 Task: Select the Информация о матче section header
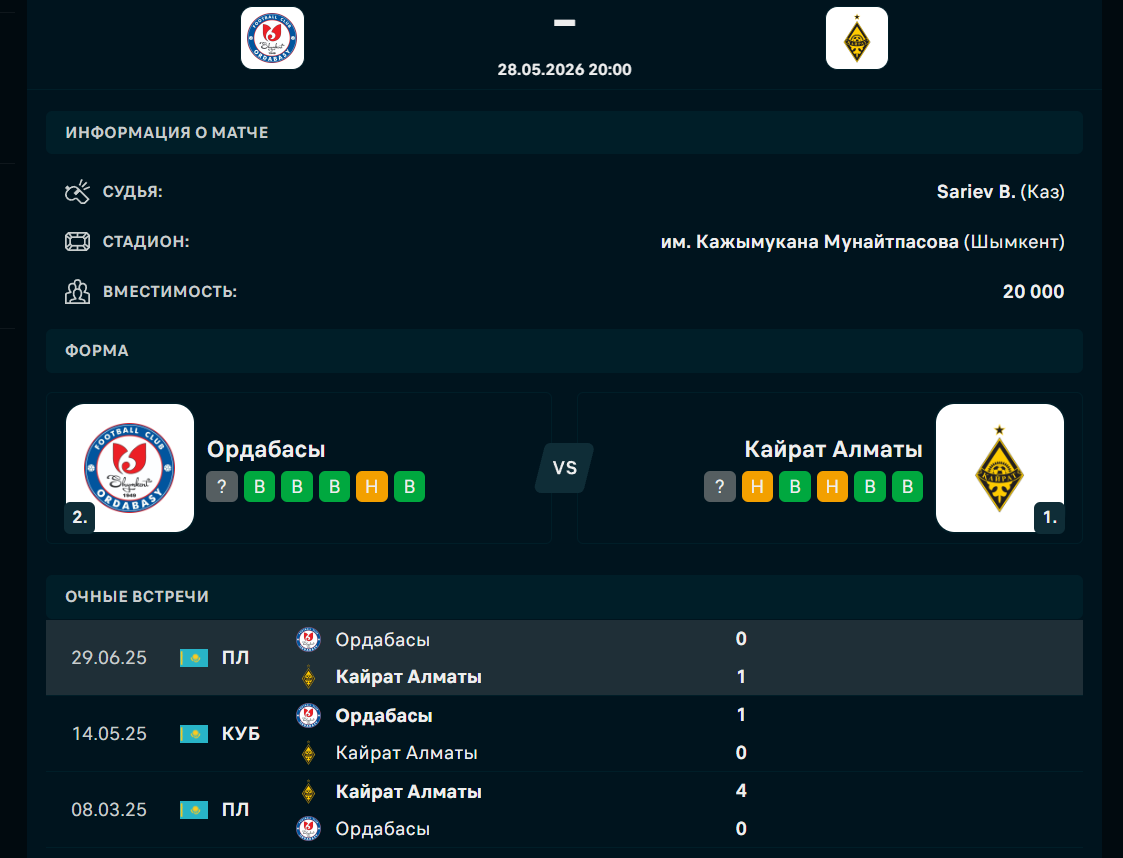[x=564, y=132]
